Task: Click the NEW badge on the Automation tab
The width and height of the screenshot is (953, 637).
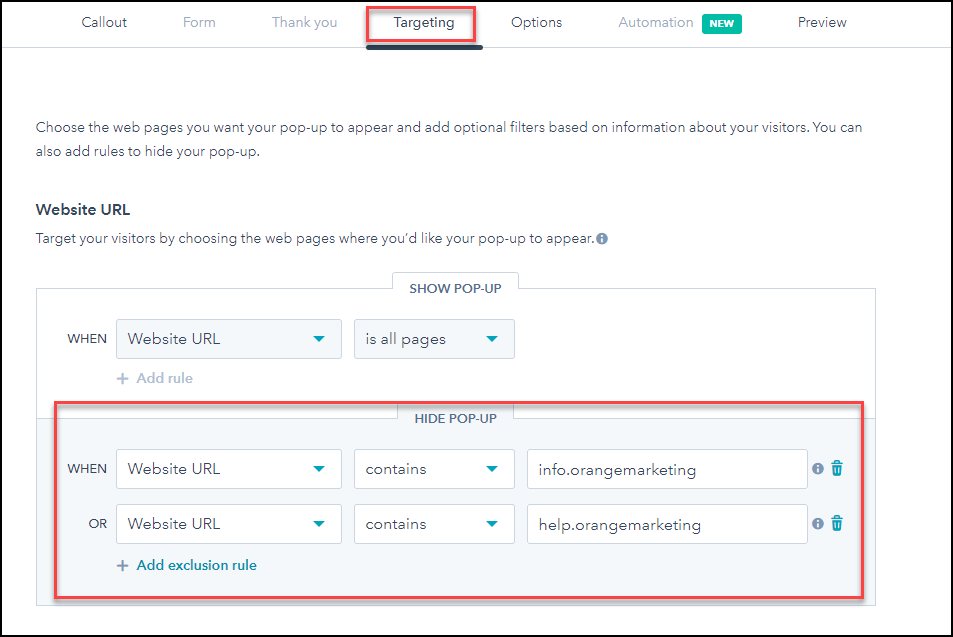Action: 721,22
